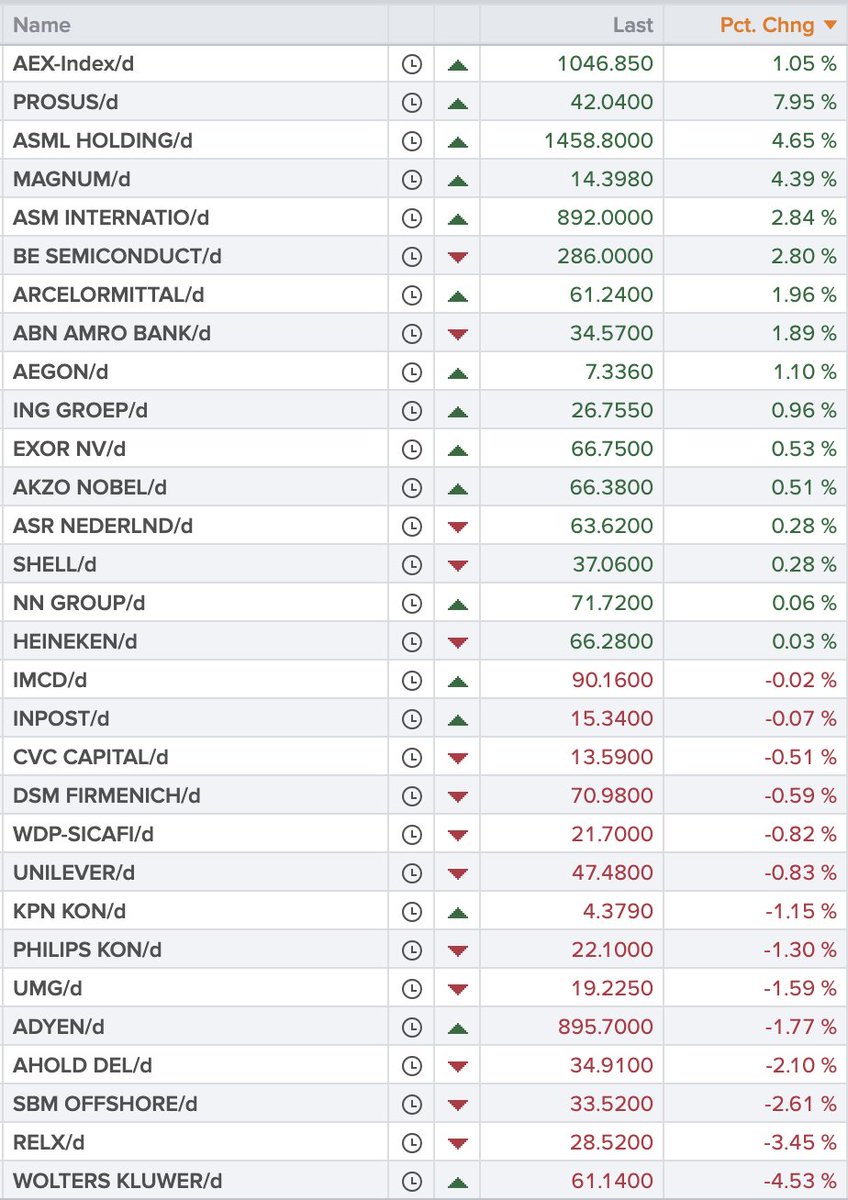Click the green up arrow in PROSUS row
Screen dimensions: 848x1200
tap(458, 103)
